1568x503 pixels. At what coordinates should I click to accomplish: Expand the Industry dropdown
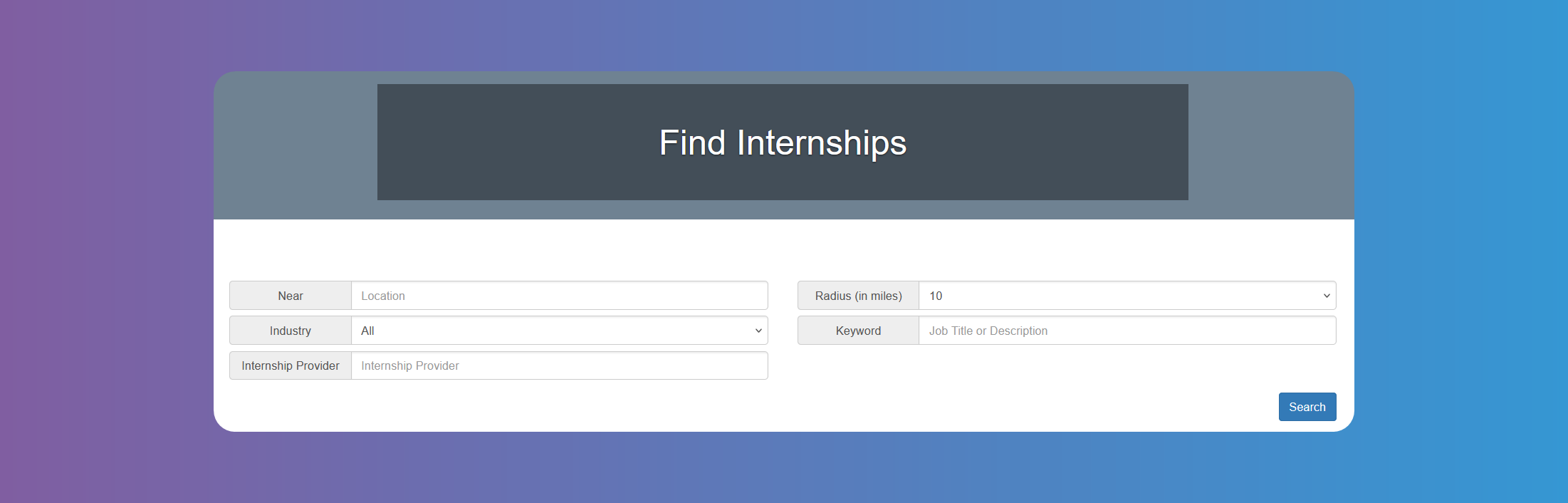point(559,330)
